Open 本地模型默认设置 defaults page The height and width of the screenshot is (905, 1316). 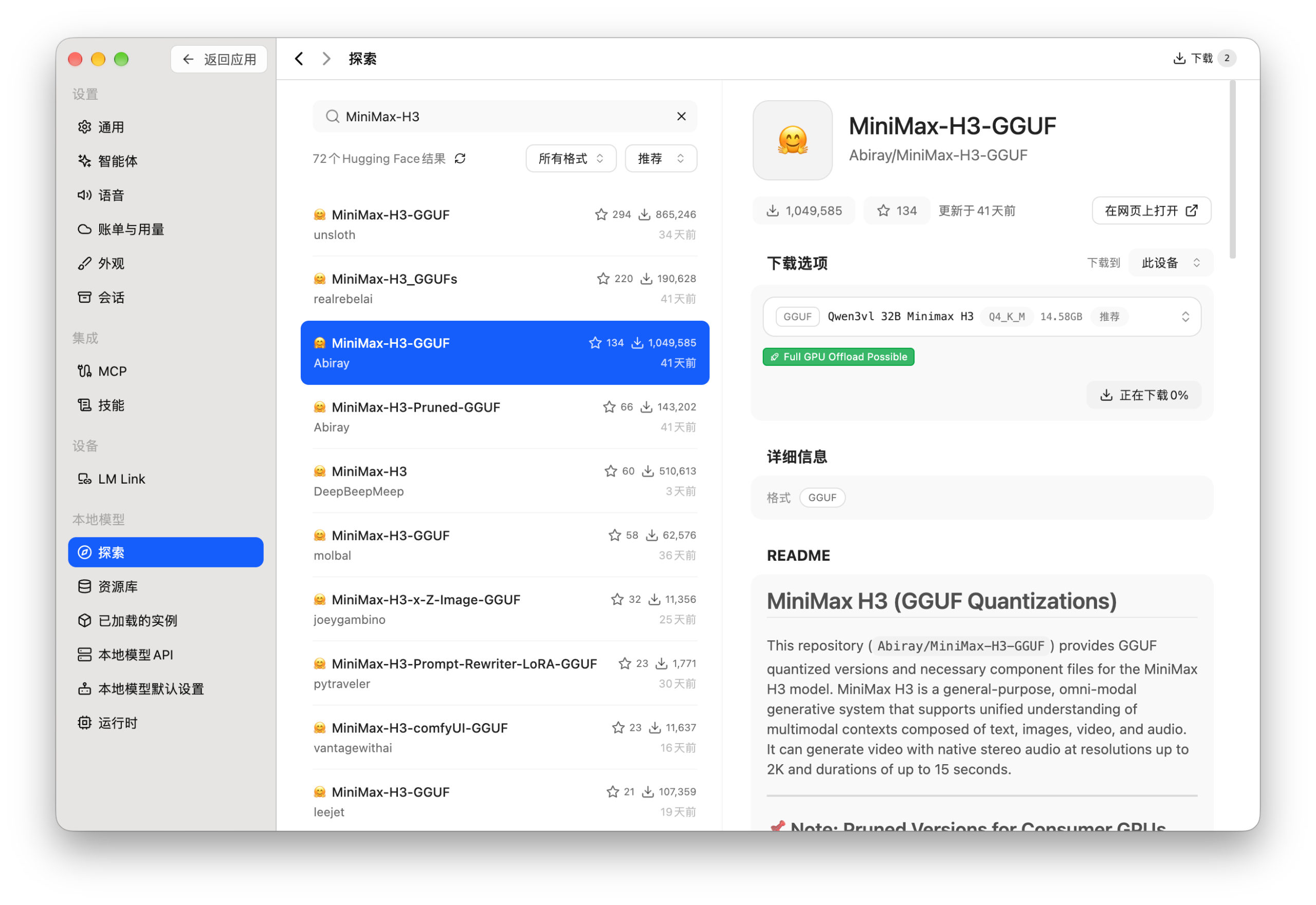coord(165,689)
